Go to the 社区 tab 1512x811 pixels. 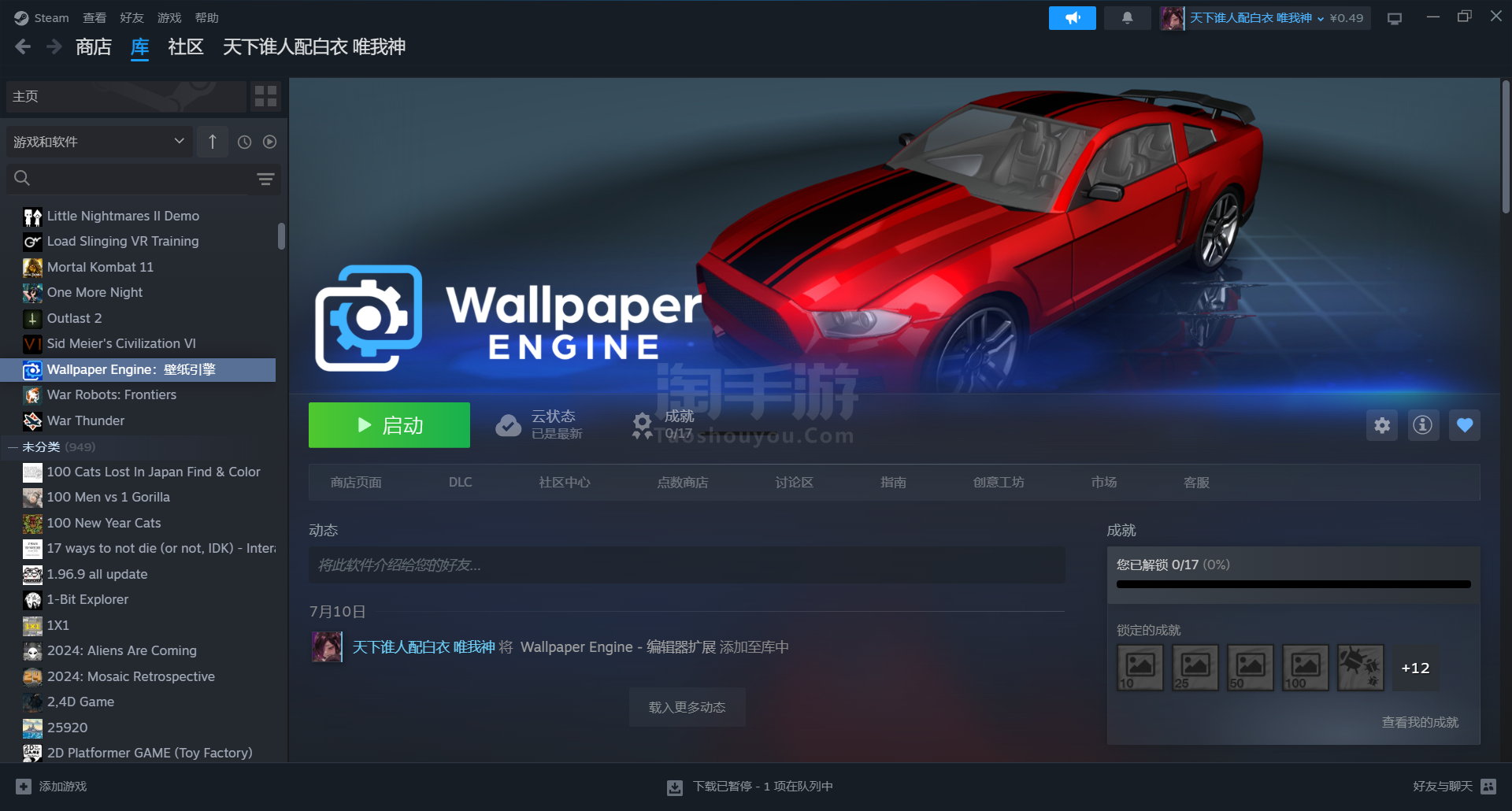click(186, 47)
